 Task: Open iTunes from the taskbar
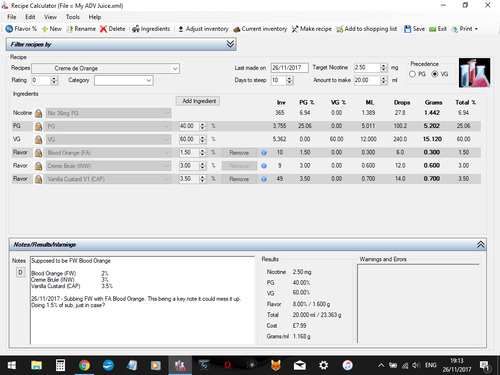tap(348, 365)
